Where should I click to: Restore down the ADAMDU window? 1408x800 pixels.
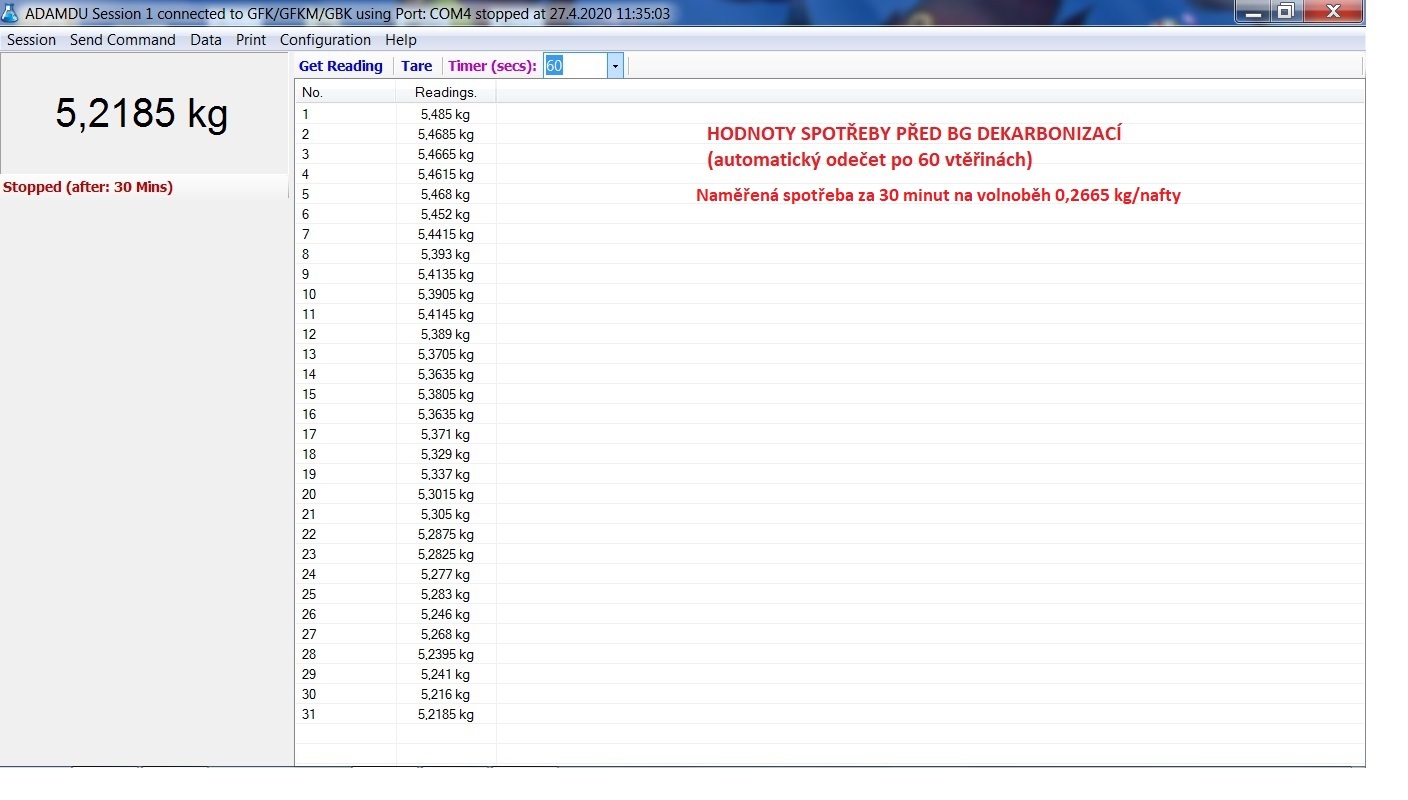click(x=1286, y=11)
